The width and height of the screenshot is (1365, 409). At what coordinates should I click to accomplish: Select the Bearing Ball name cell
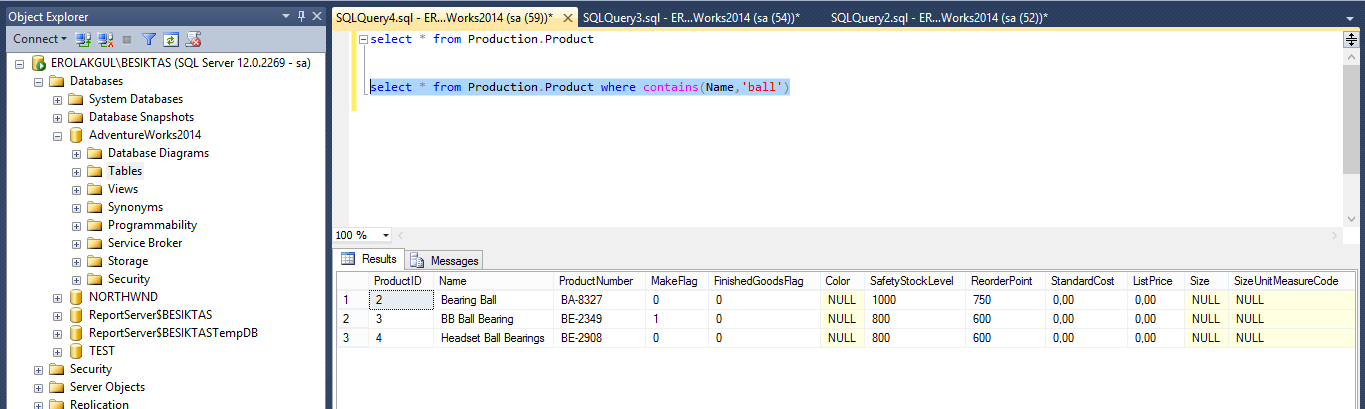pos(468,299)
